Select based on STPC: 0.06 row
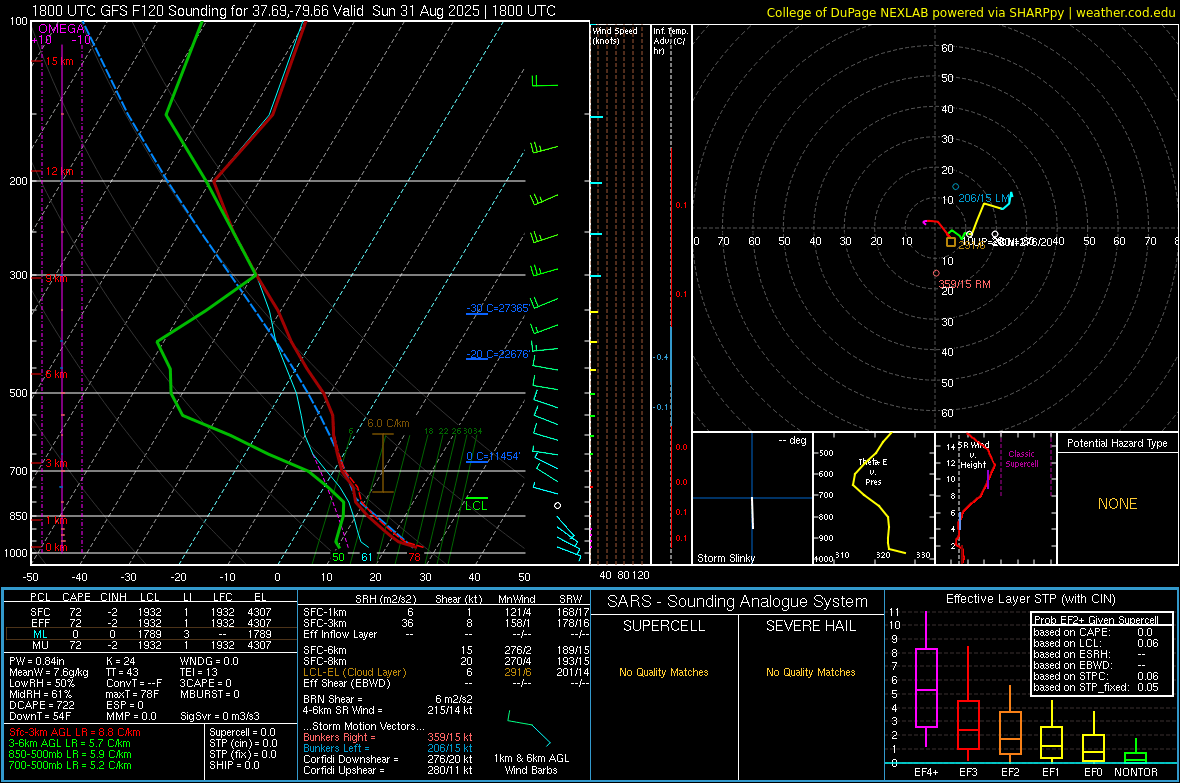 (1096, 676)
